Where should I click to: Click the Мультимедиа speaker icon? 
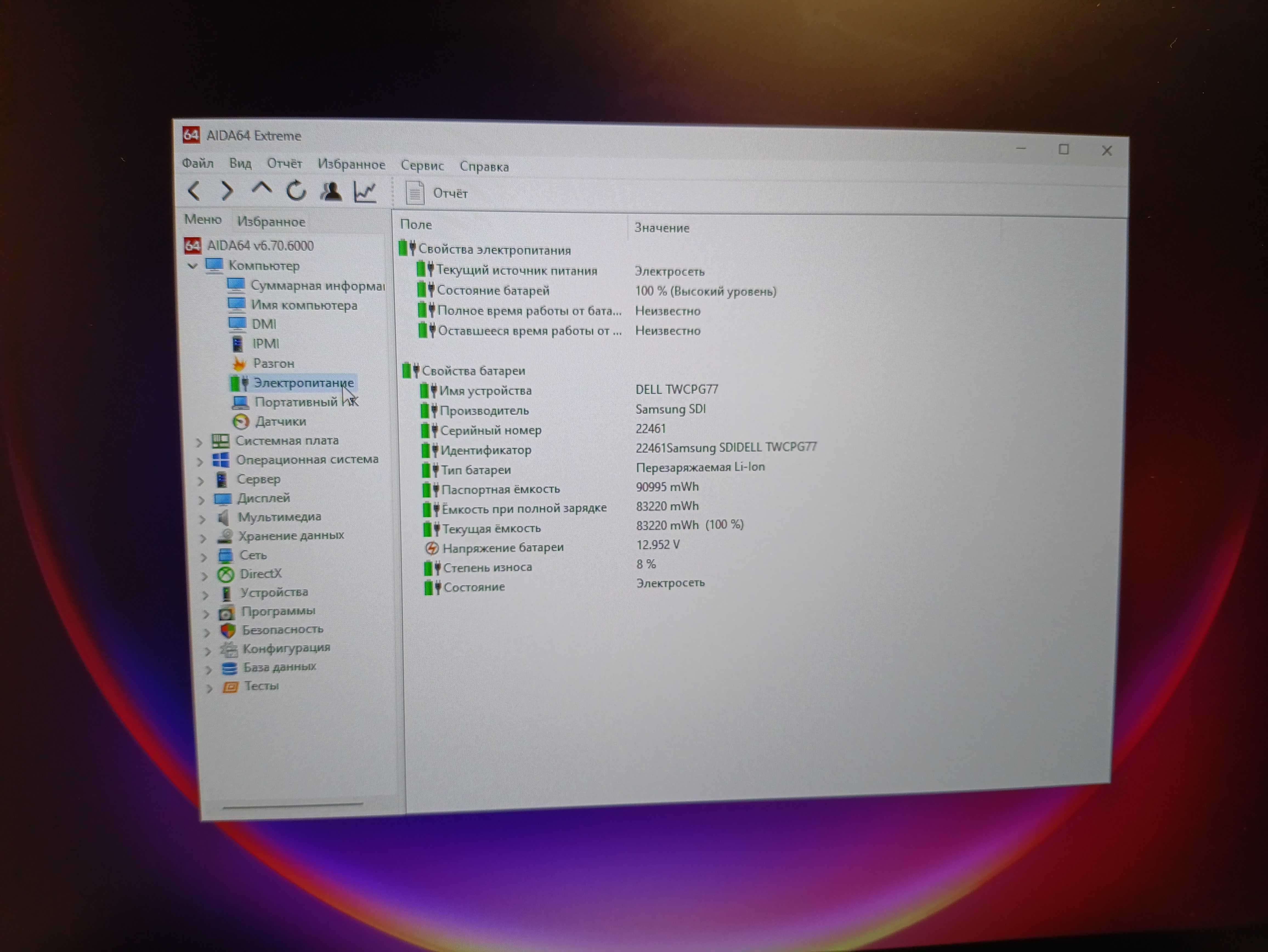click(x=223, y=518)
